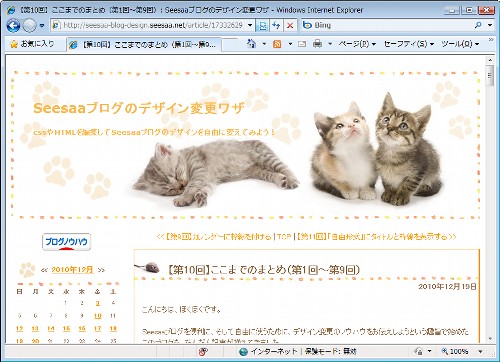500x362 pixels.
Task: Click the status bar privacy icon
Action: pyautogui.click(x=419, y=351)
